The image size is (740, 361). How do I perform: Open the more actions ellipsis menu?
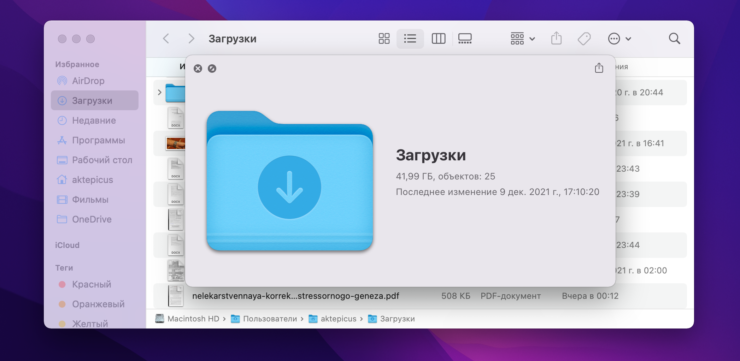click(x=619, y=39)
